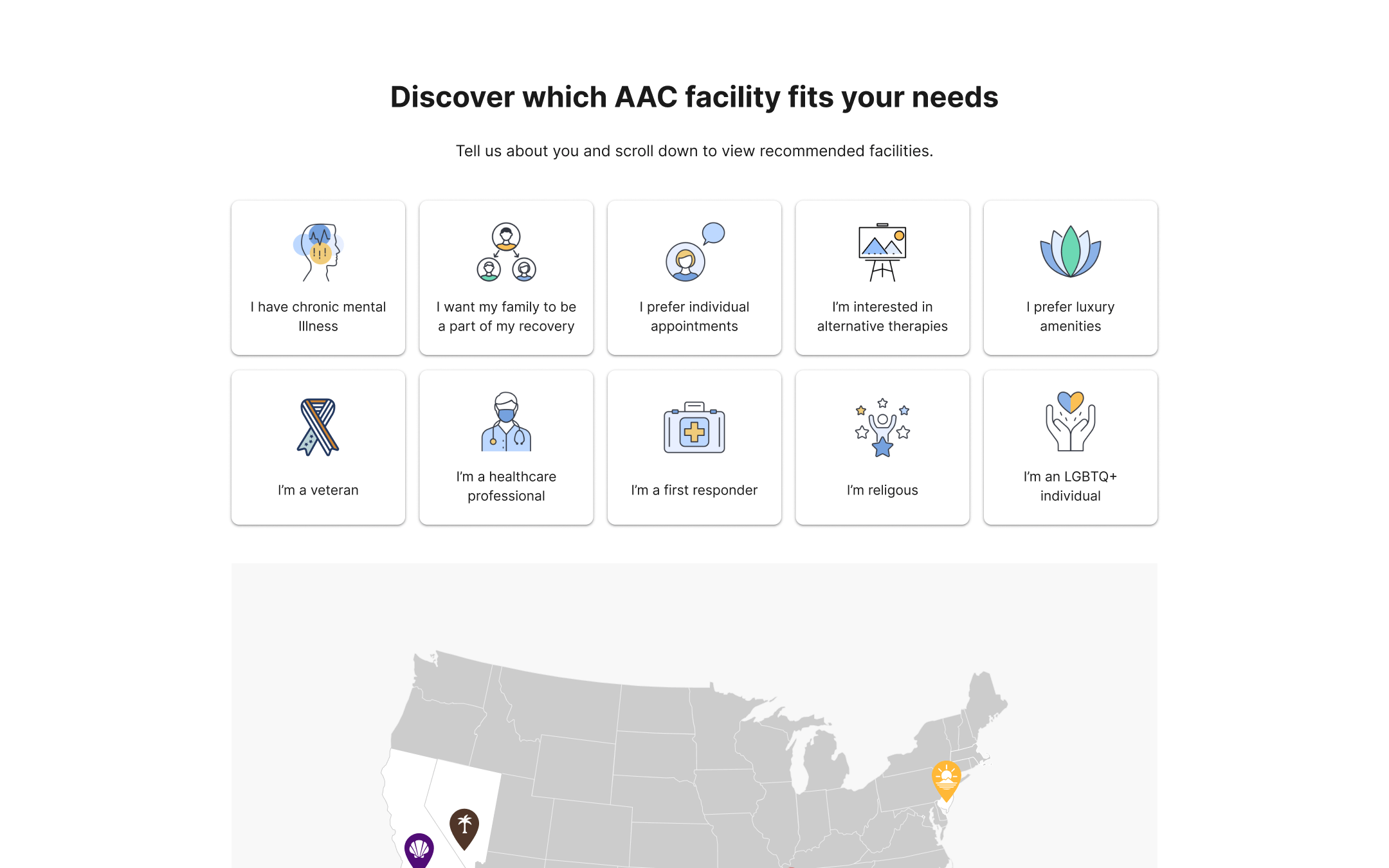Select "I have chronic mental illness" label
This screenshot has width=1389, height=868.
[x=318, y=316]
